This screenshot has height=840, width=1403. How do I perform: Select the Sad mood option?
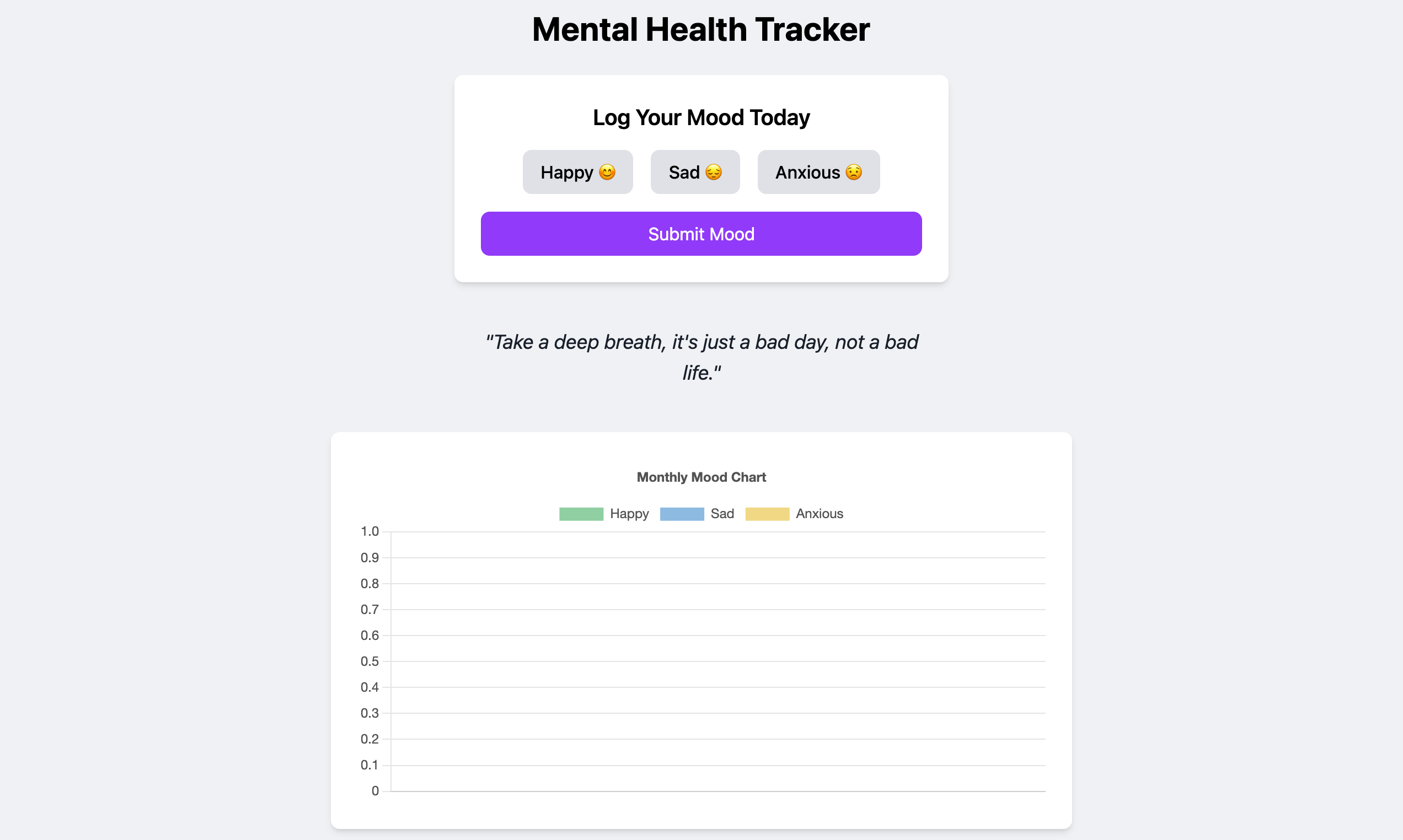695,172
